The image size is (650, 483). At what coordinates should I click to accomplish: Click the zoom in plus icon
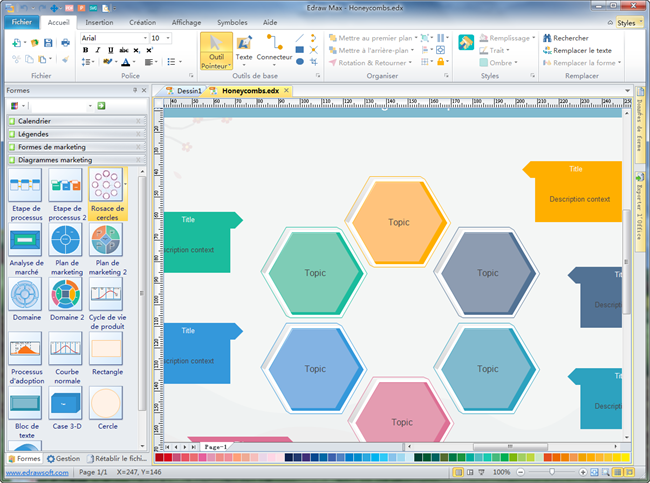(x=582, y=472)
